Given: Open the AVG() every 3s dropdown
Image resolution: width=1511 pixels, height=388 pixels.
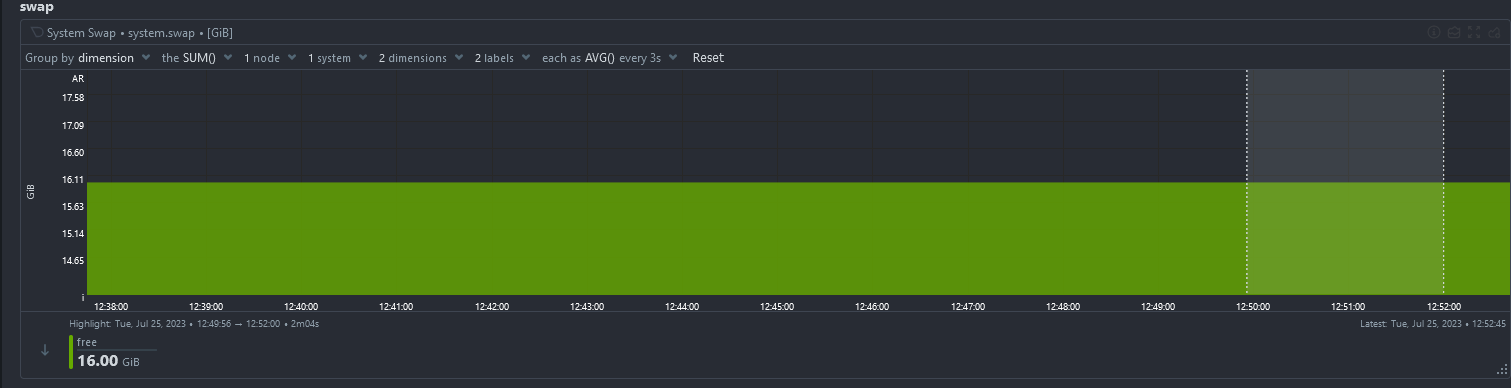Looking at the screenshot, I should 610,58.
